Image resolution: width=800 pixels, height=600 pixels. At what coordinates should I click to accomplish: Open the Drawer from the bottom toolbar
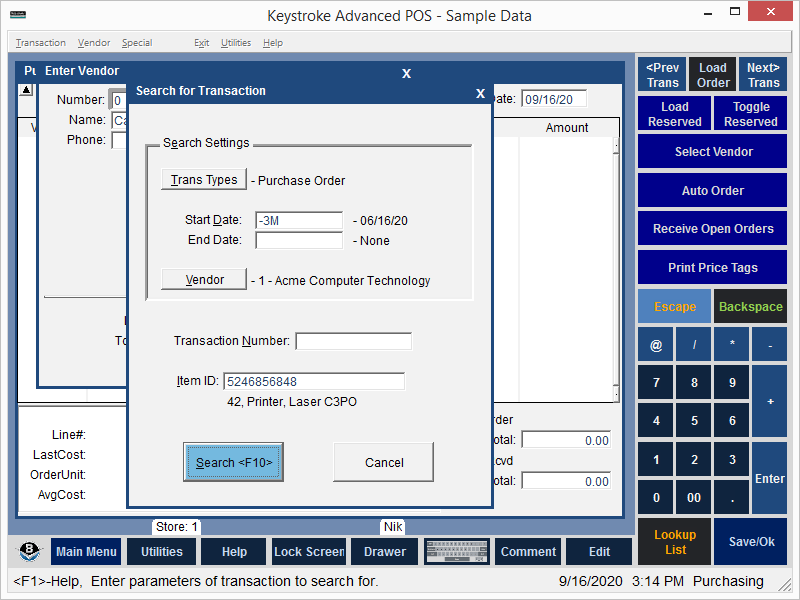point(384,551)
